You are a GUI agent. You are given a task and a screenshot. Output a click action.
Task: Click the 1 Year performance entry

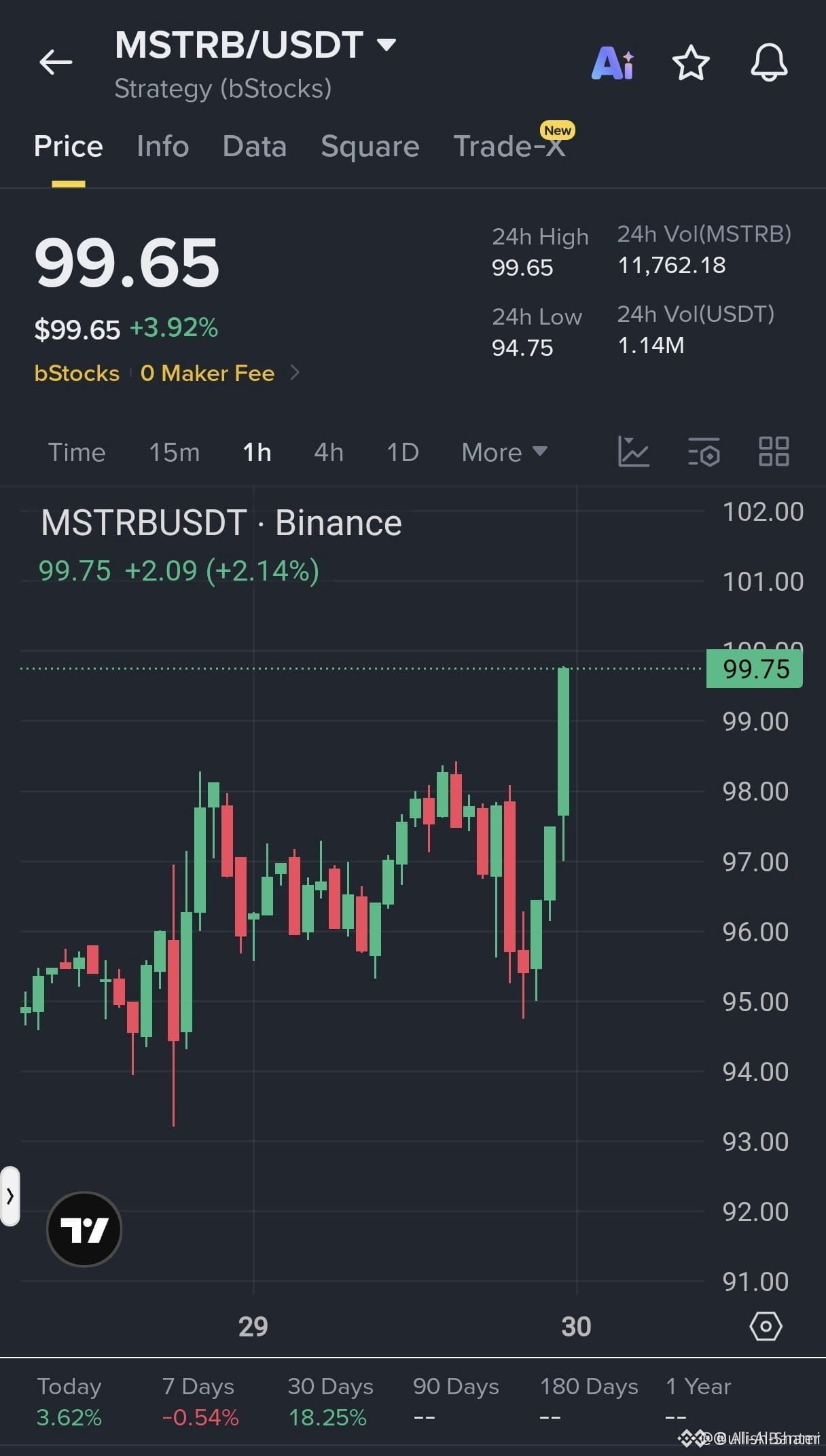click(698, 1402)
